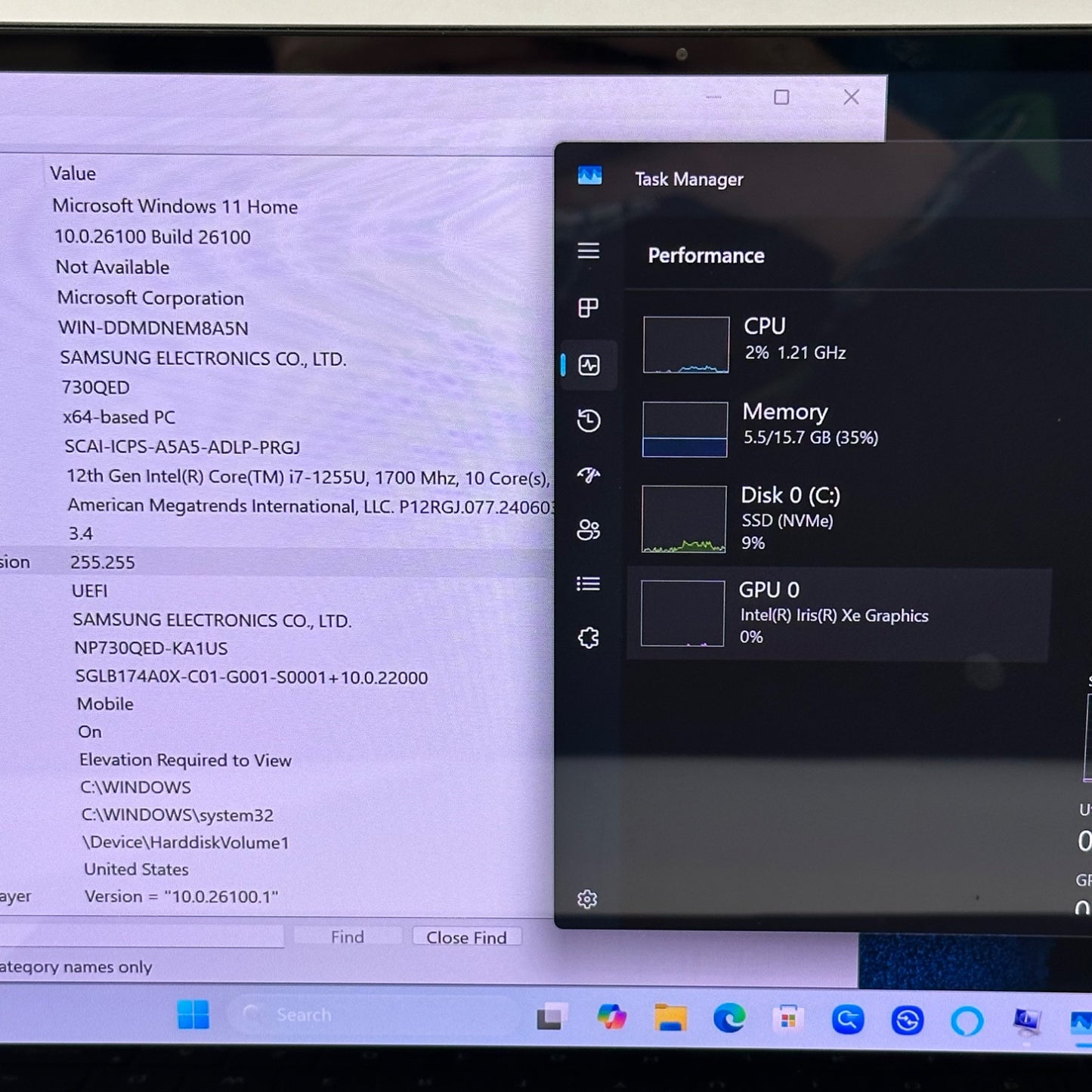Open Details list page icon
Image resolution: width=1092 pixels, height=1092 pixels.
pos(588,584)
